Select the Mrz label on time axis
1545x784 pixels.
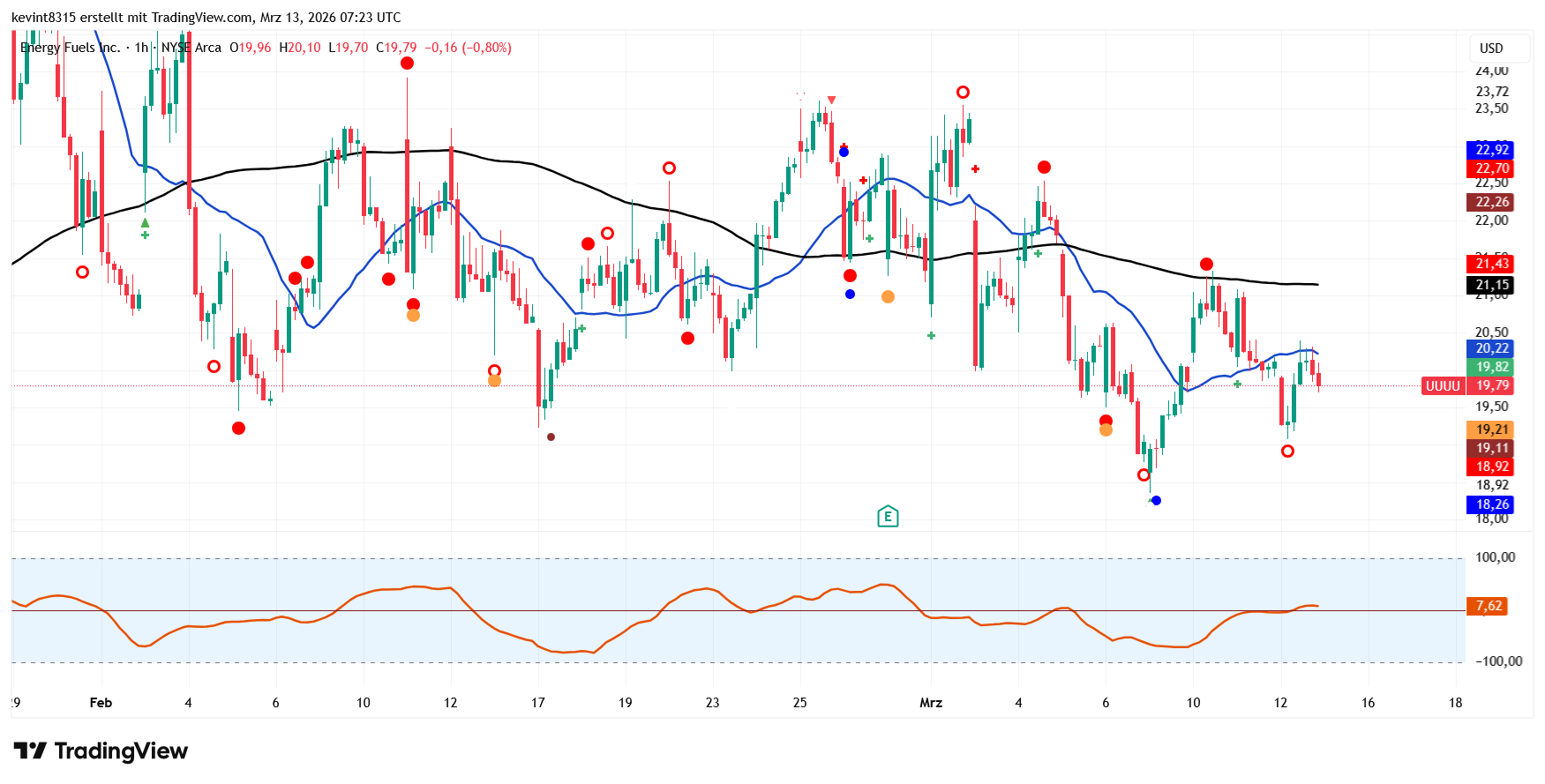pyautogui.click(x=931, y=703)
